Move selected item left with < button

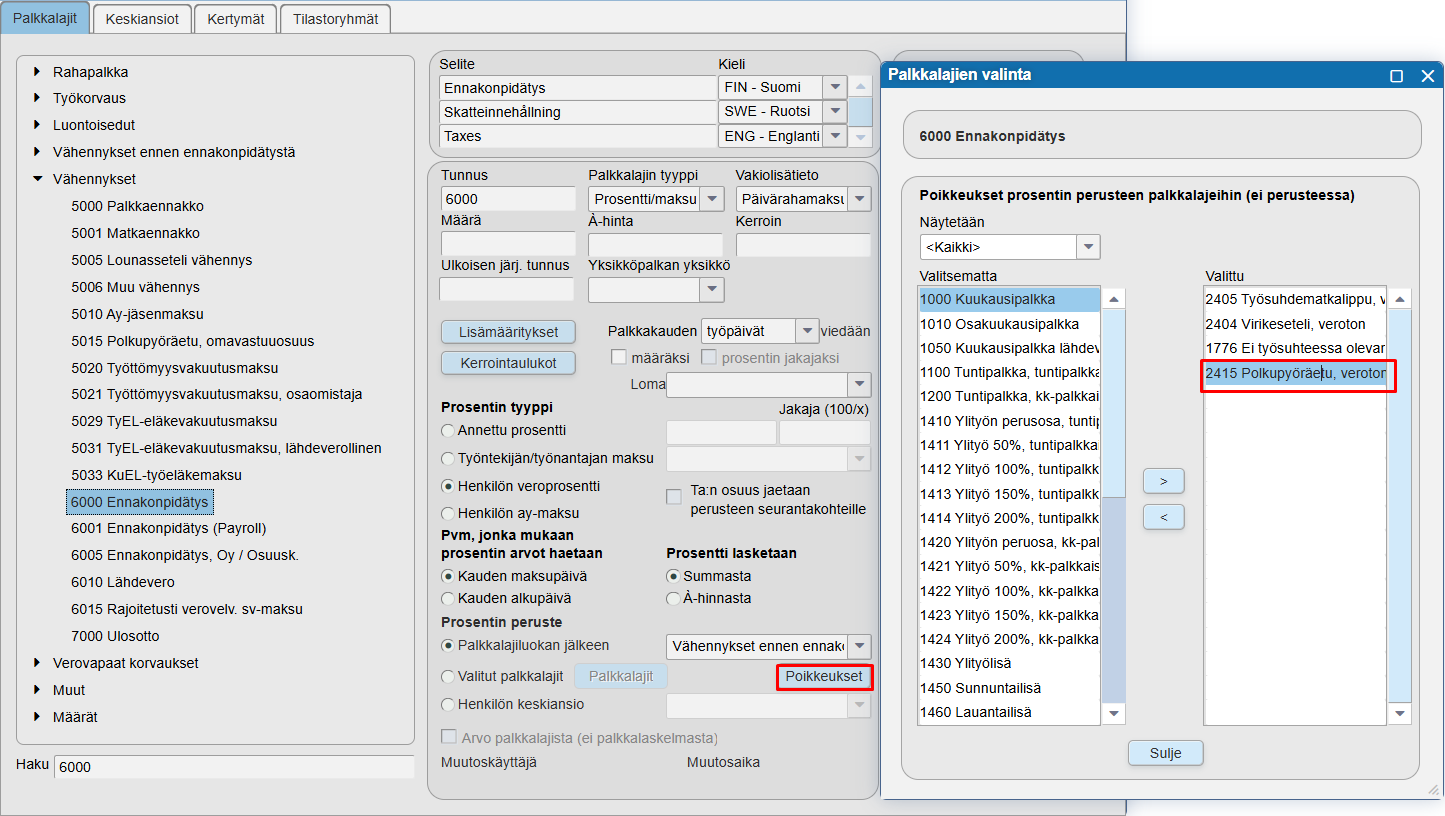(x=1164, y=517)
